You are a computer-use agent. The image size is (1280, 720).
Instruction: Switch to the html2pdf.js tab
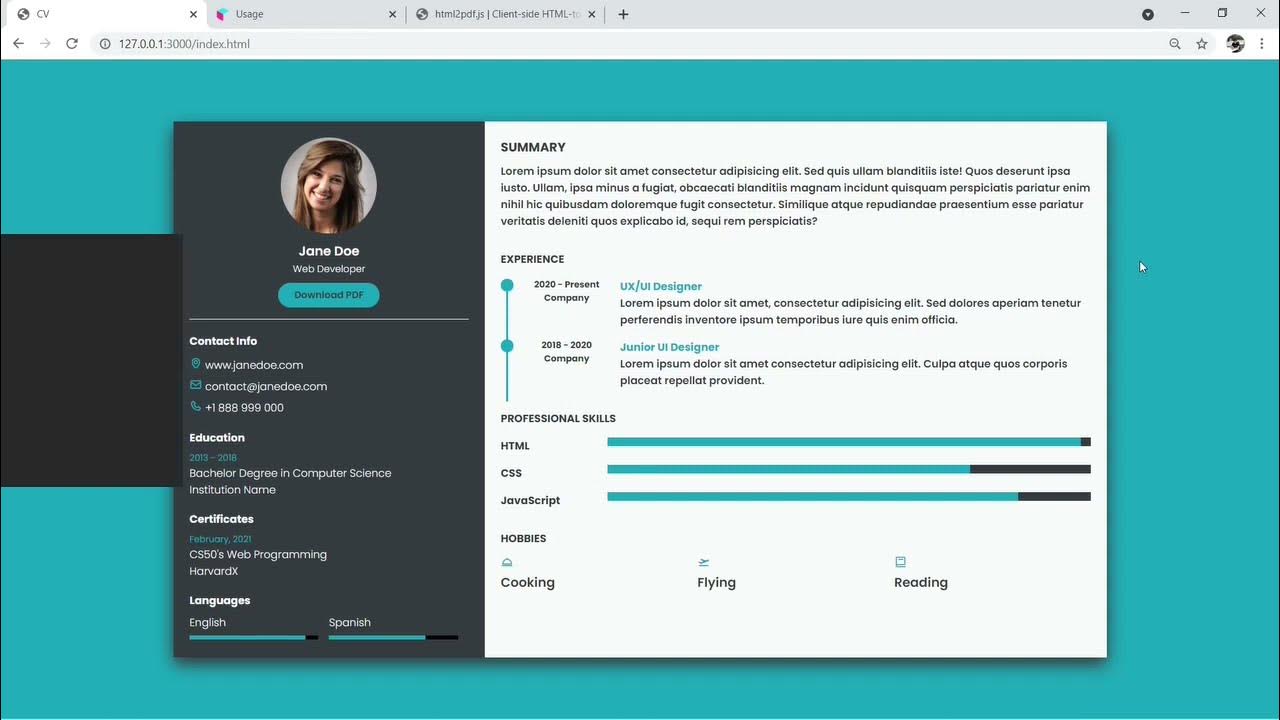(505, 14)
